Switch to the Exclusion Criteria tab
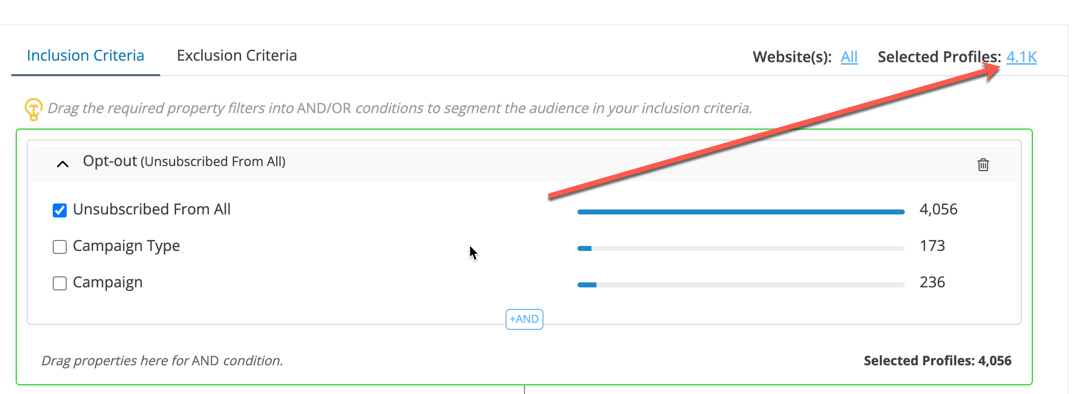The height and width of the screenshot is (394, 1076). [x=237, y=56]
